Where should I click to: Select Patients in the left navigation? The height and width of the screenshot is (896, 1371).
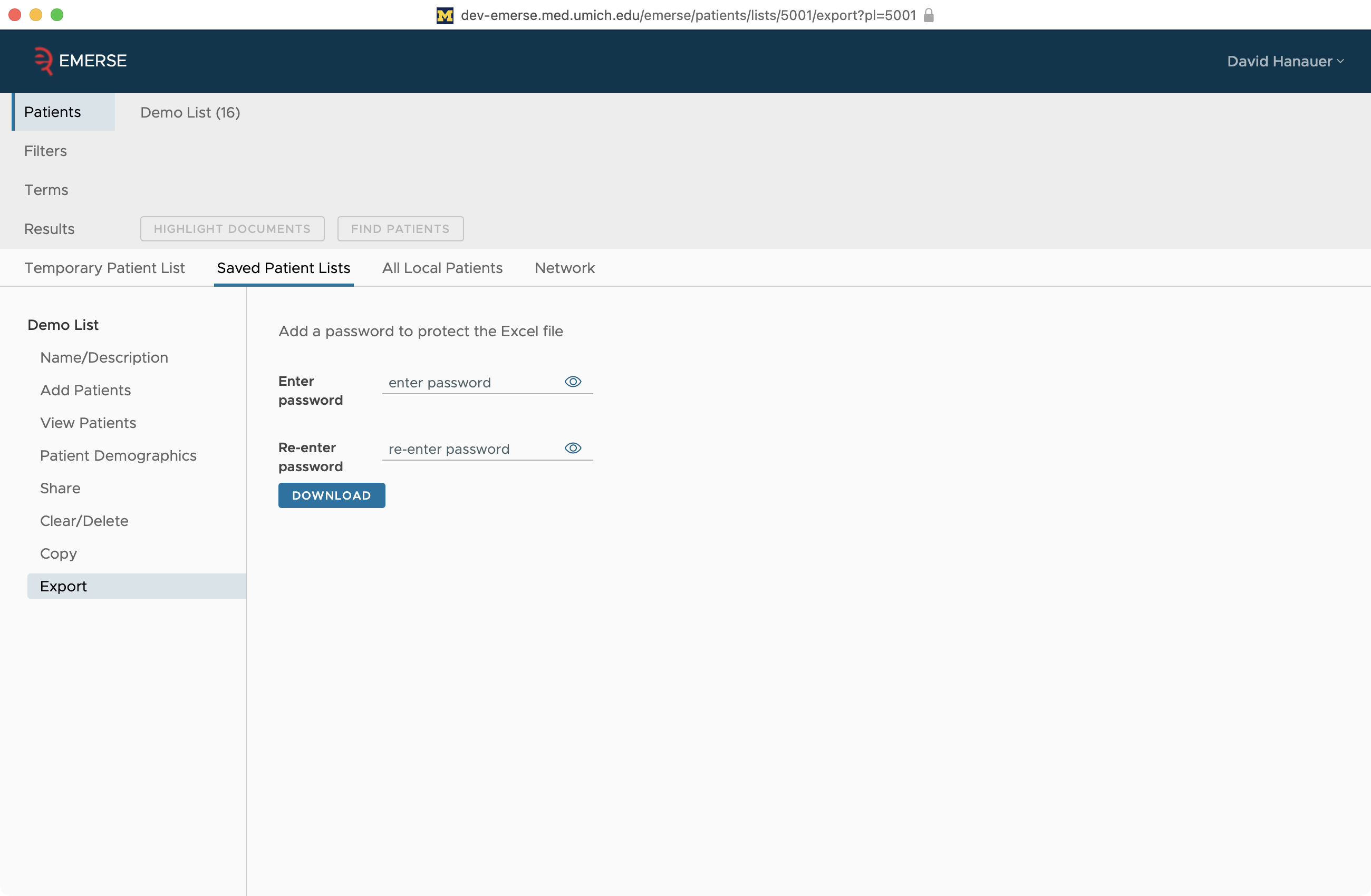63,112
